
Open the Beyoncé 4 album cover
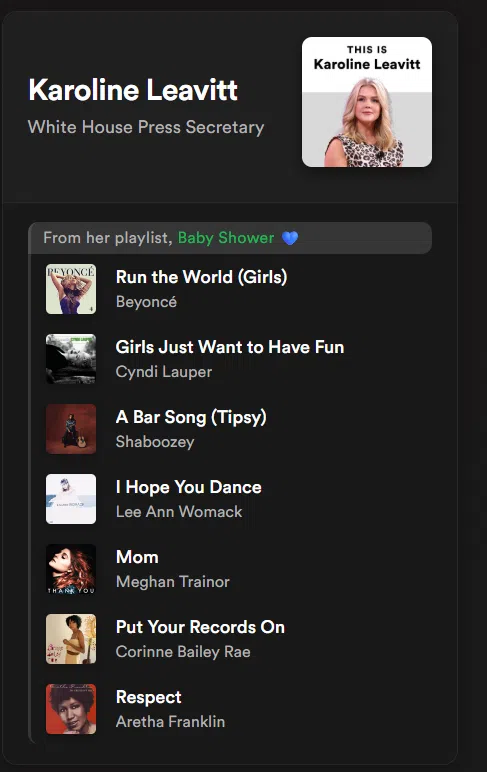pyautogui.click(x=71, y=289)
